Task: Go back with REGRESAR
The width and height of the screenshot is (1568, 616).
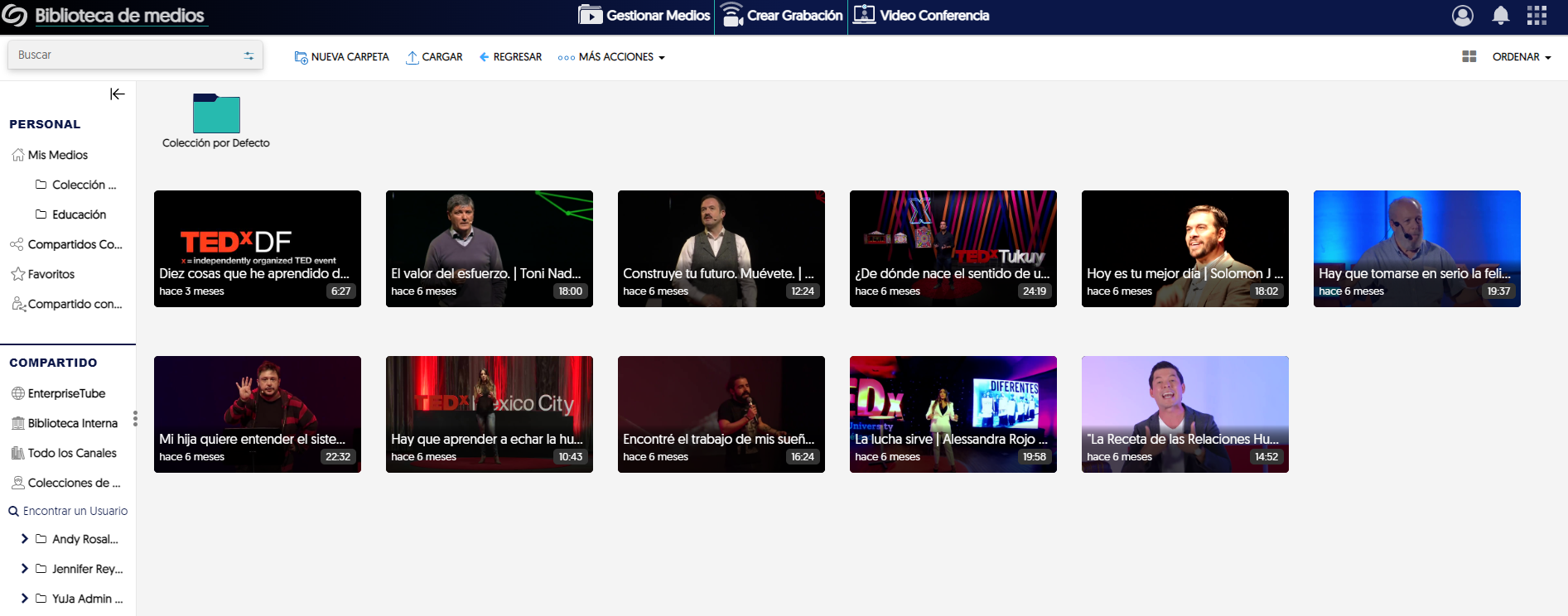Action: 510,57
